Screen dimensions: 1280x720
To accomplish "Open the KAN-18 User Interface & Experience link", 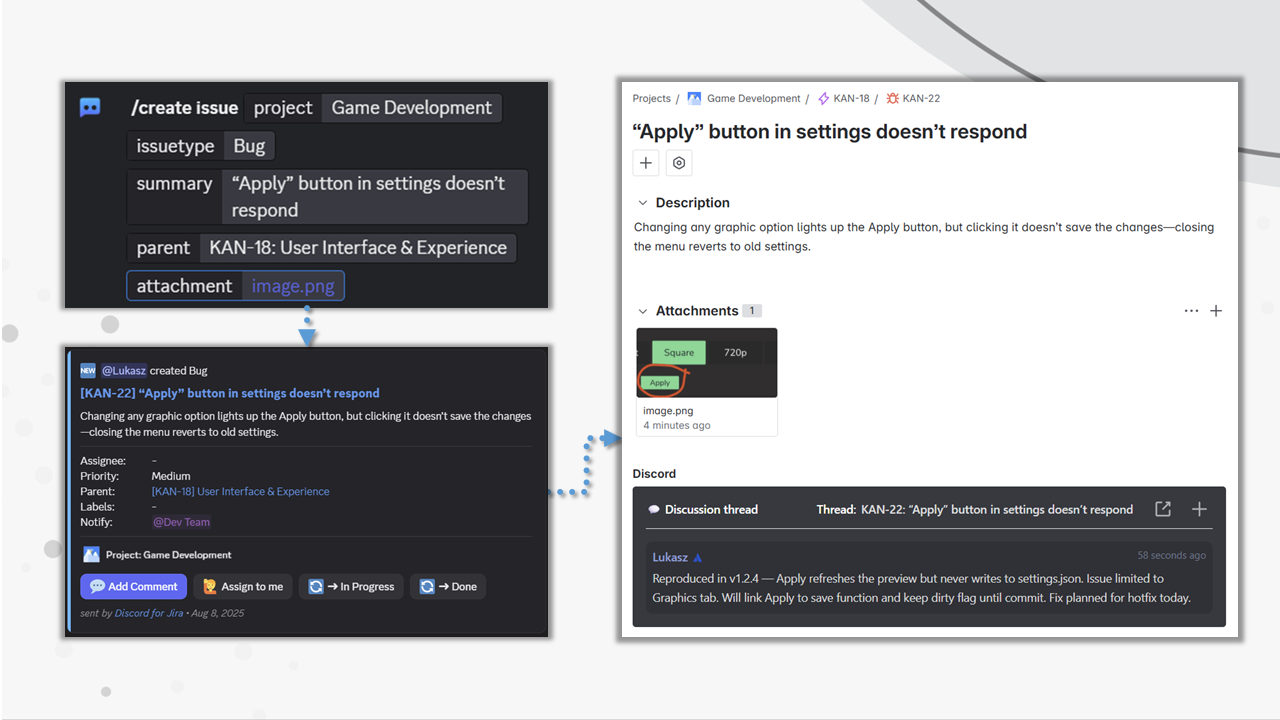I will (240, 491).
